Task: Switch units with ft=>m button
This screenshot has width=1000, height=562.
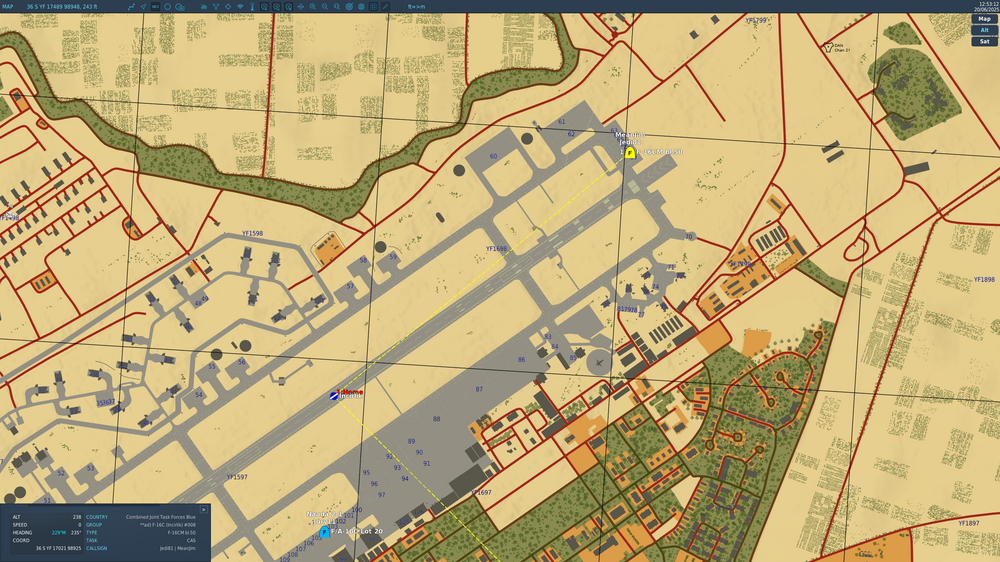Action: click(416, 6)
